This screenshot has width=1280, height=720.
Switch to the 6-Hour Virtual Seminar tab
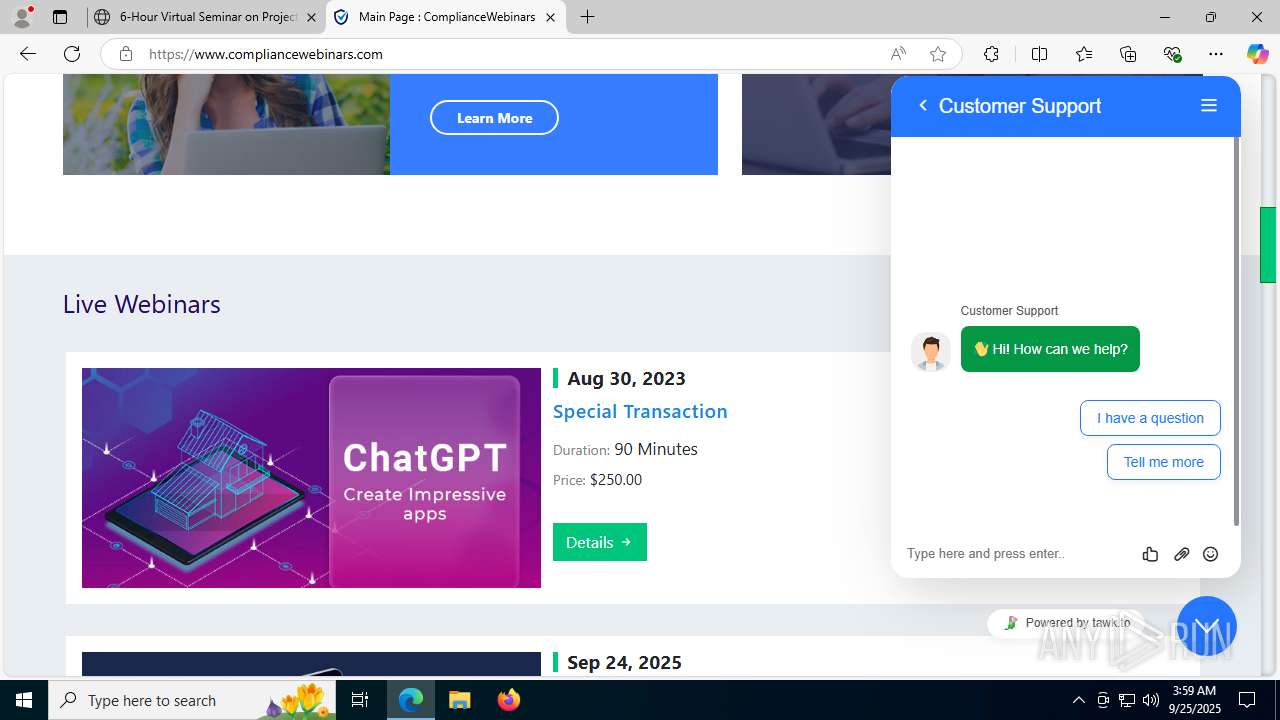tap(205, 17)
